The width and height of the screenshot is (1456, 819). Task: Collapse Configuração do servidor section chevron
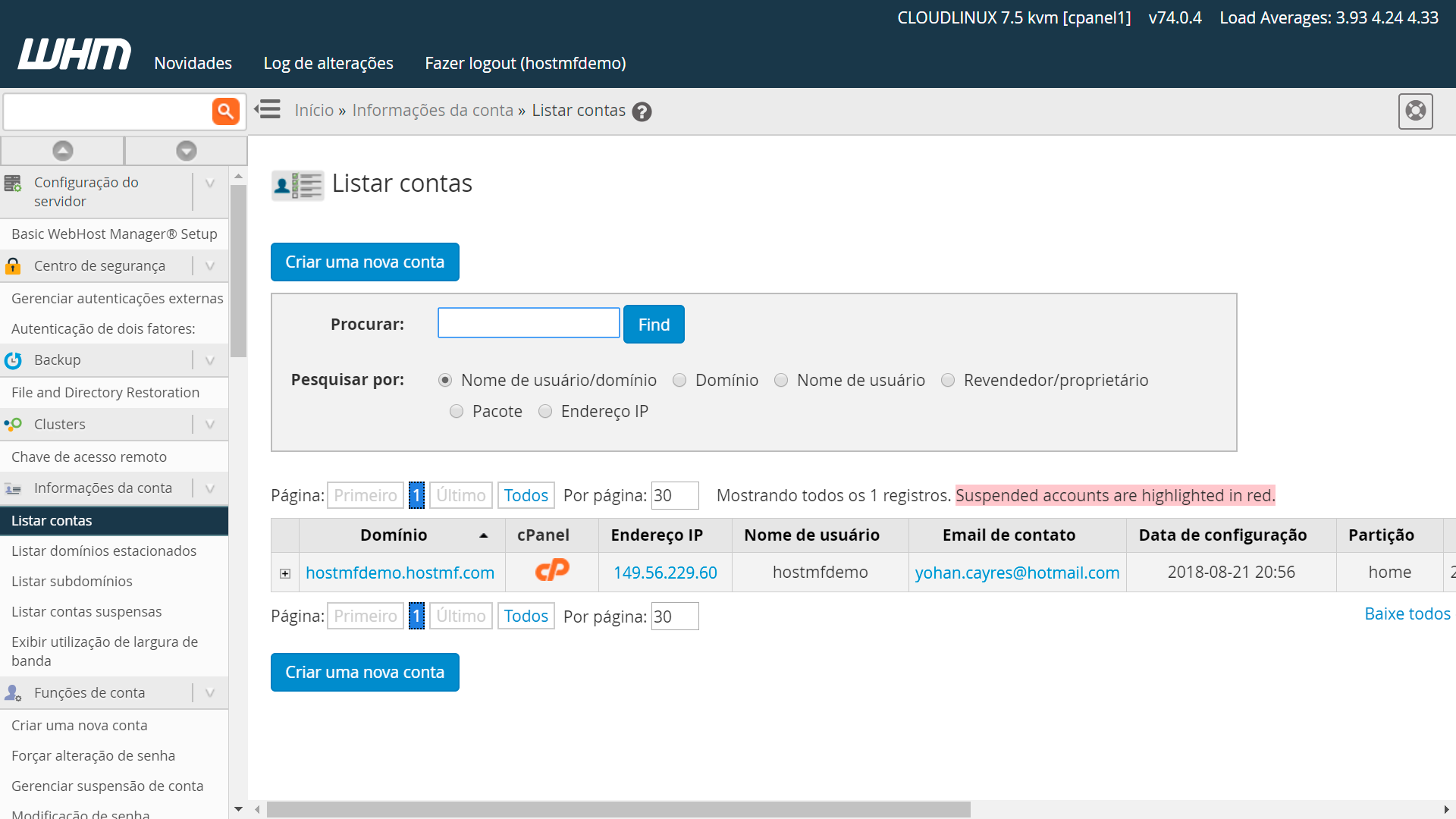pyautogui.click(x=210, y=184)
